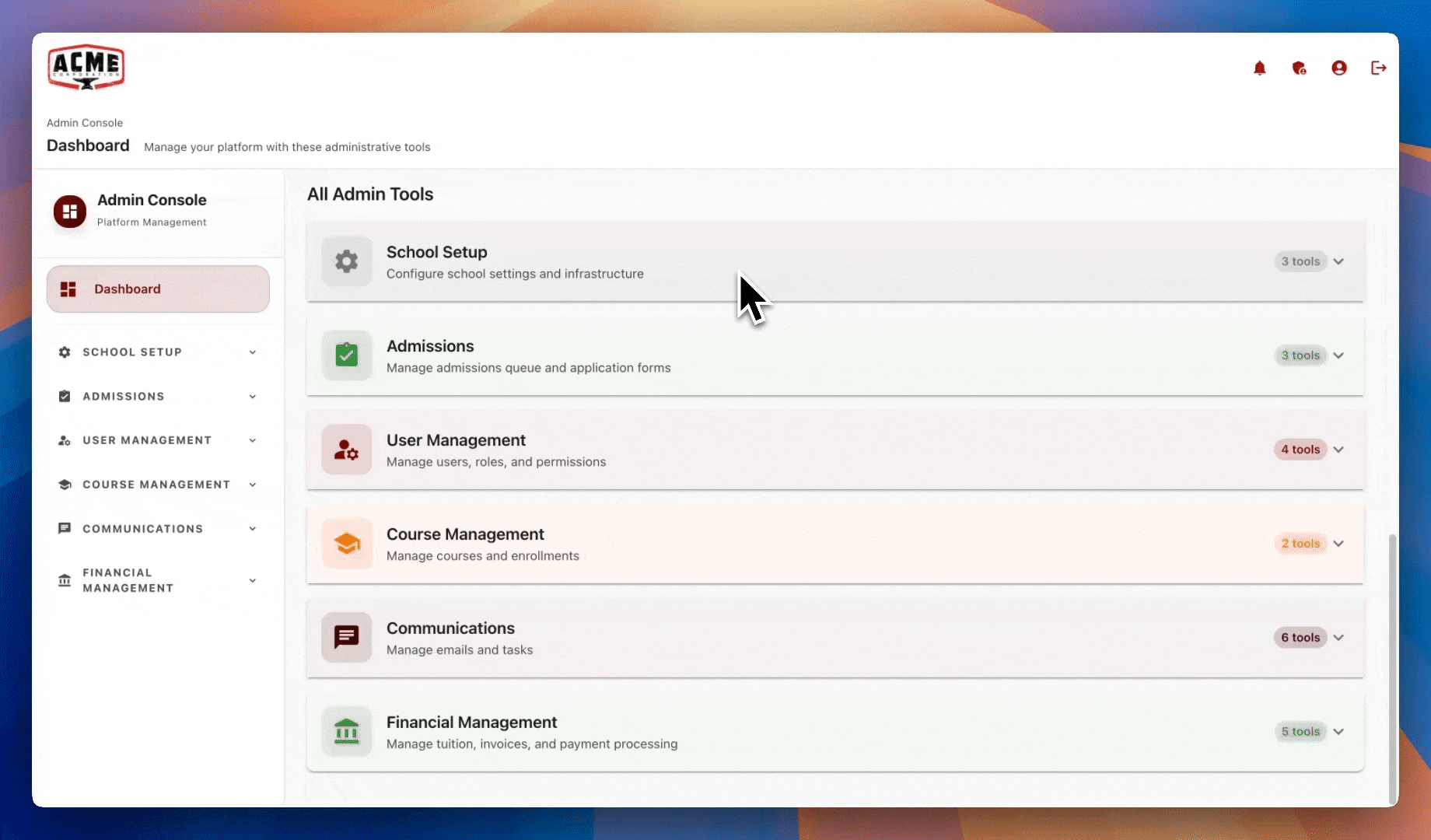This screenshot has width=1431, height=840.
Task: Open SCHOOL SETUP sidebar section
Action: click(158, 352)
